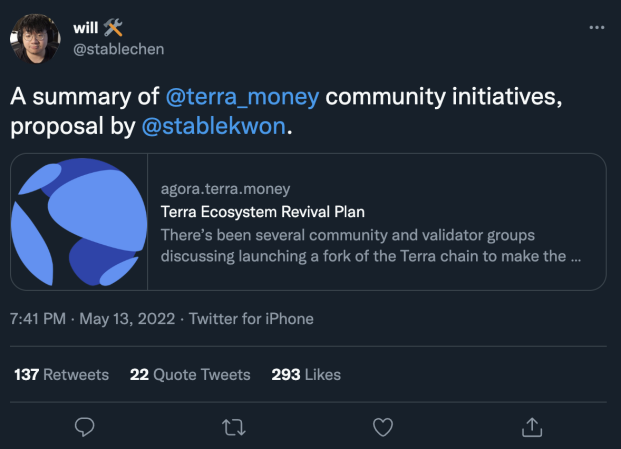Click the hammer and wrench emoji

click(113, 27)
